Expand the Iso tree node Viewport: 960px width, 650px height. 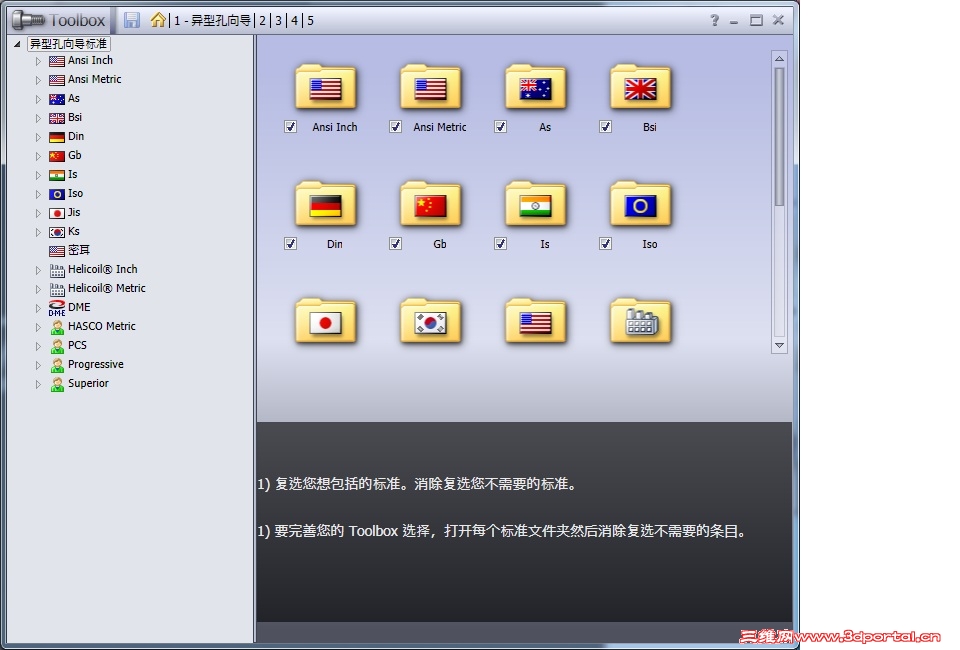point(38,194)
